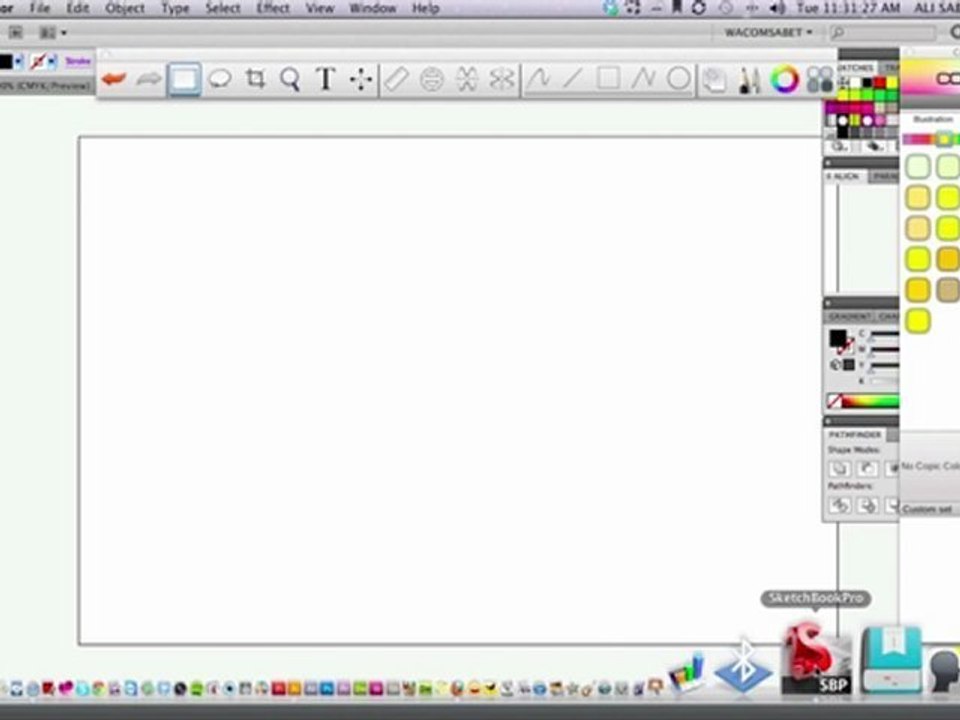Open the Stroke panel link
Screen dimensions: 960x720
tap(78, 61)
